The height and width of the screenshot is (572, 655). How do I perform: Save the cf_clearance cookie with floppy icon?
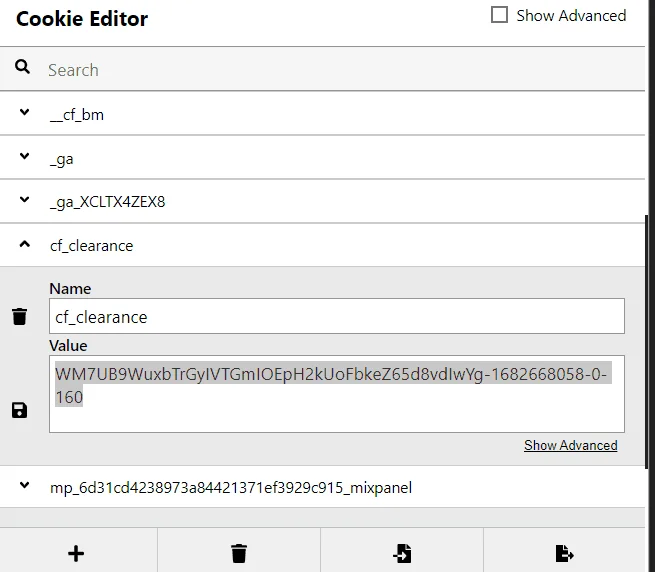(x=19, y=410)
